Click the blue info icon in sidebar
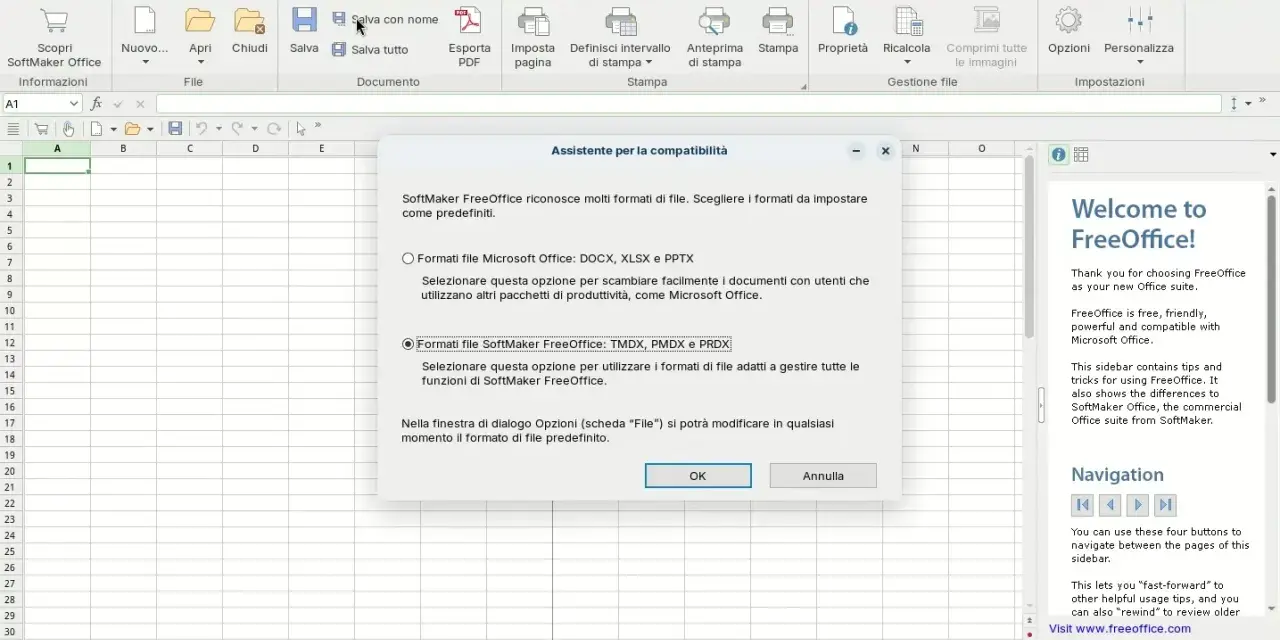This screenshot has height=640, width=1280. pos(1058,154)
